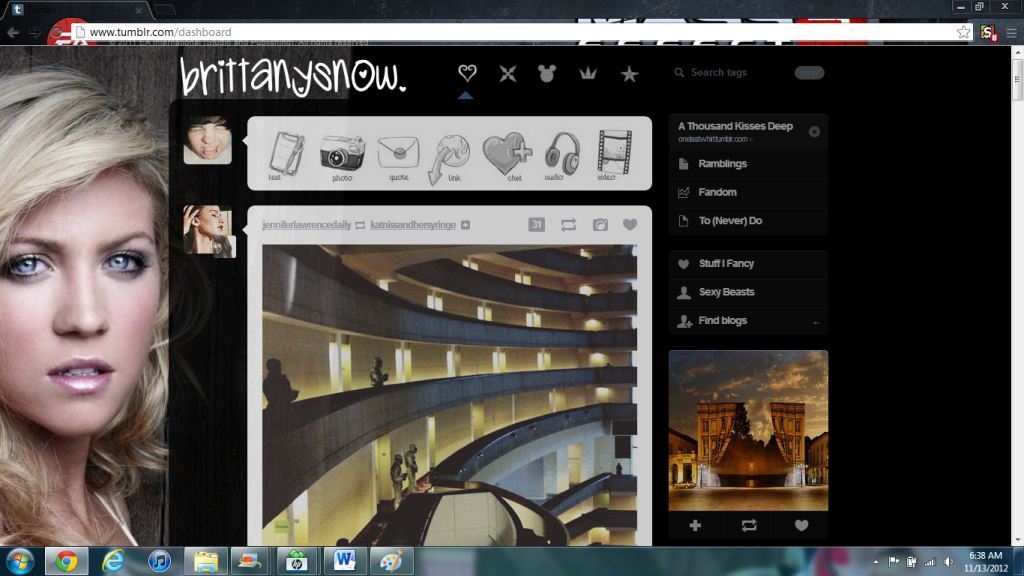The height and width of the screenshot is (576, 1024).
Task: Click the browser extension icon near star
Action: pos(987,32)
